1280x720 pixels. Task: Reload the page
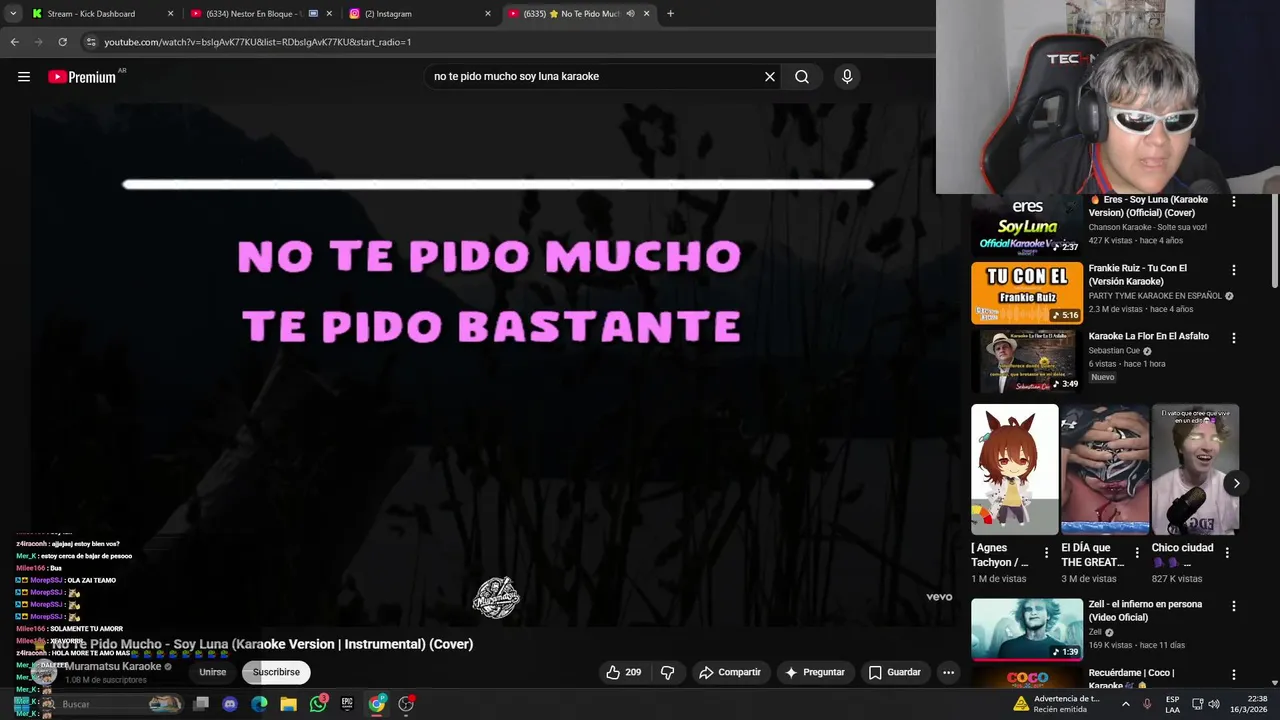(62, 42)
